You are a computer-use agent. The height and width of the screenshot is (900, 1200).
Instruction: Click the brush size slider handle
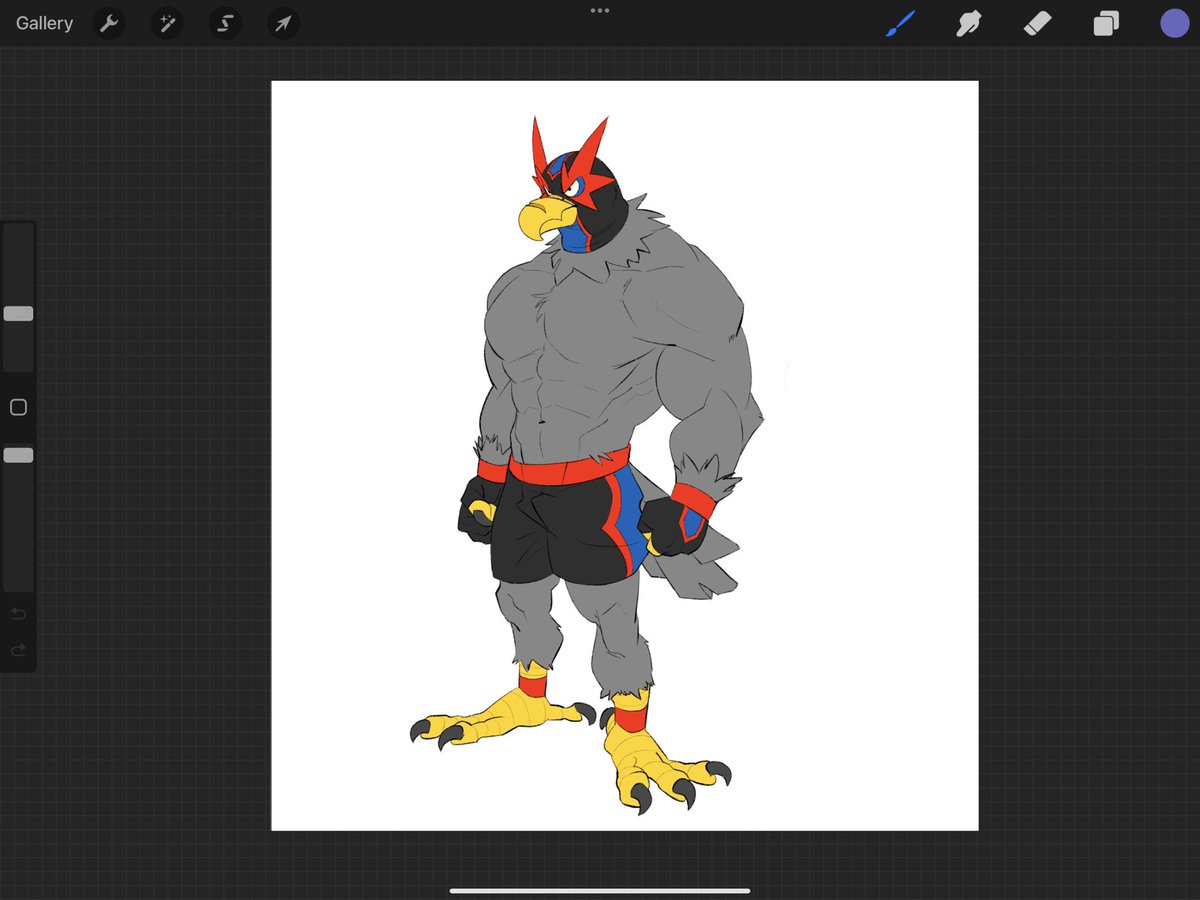(x=18, y=314)
